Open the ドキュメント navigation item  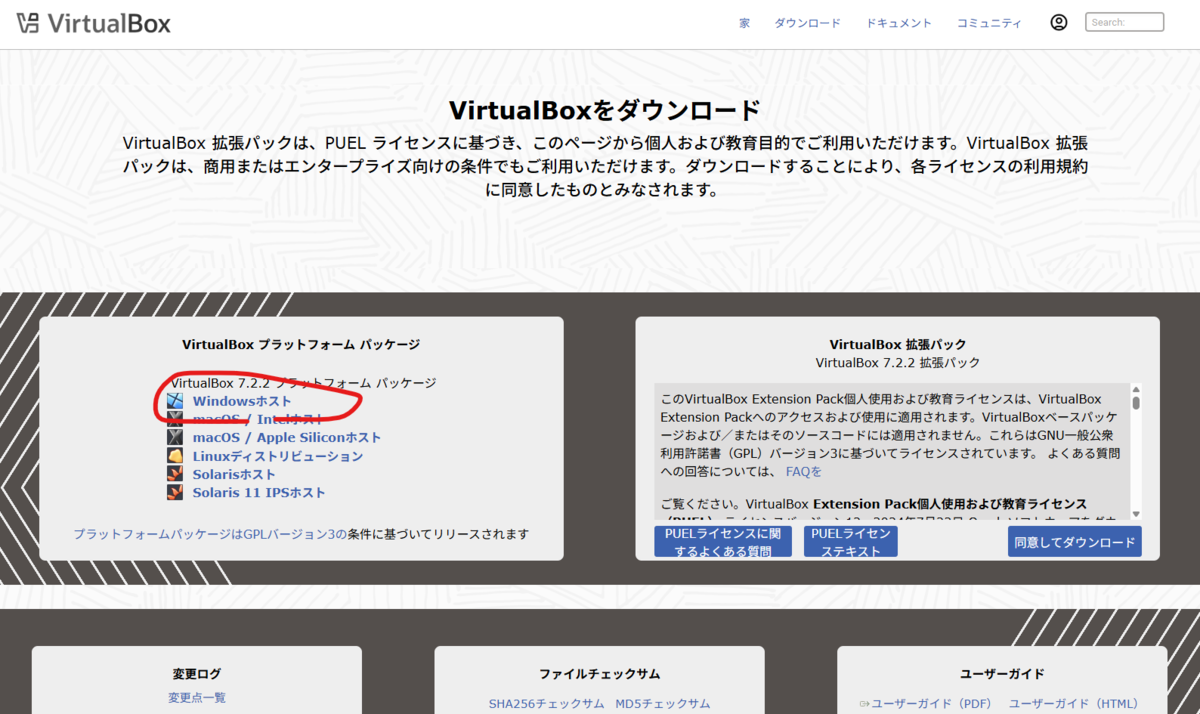click(x=899, y=23)
